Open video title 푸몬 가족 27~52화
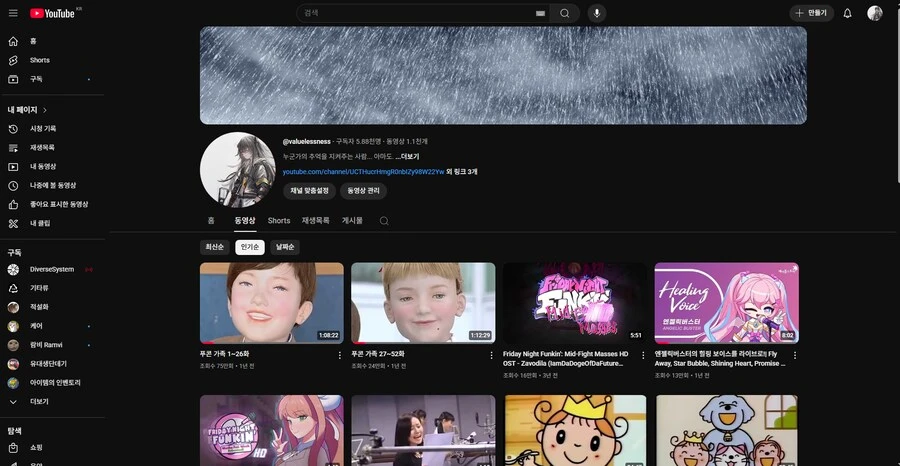 (378, 355)
